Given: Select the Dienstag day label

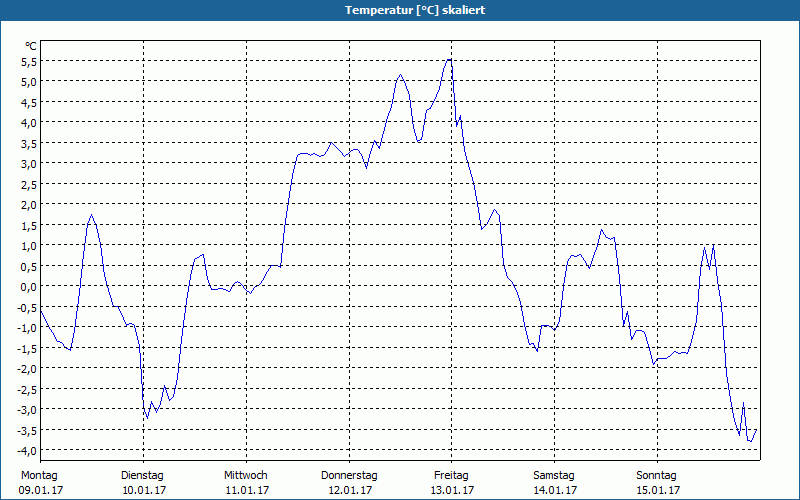Looking at the screenshot, I should pos(142,476).
